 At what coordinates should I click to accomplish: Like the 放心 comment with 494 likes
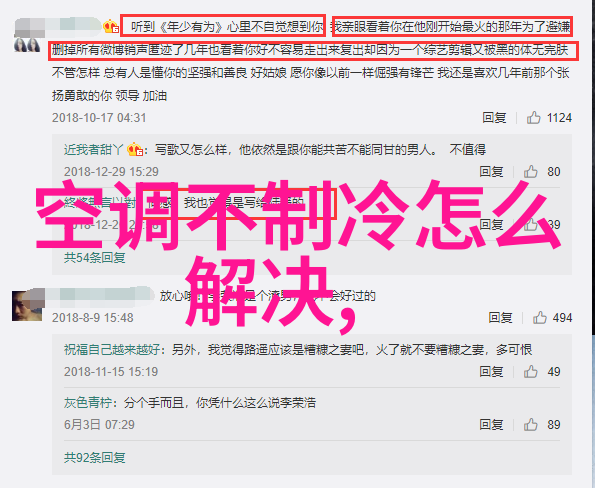[x=539, y=318]
